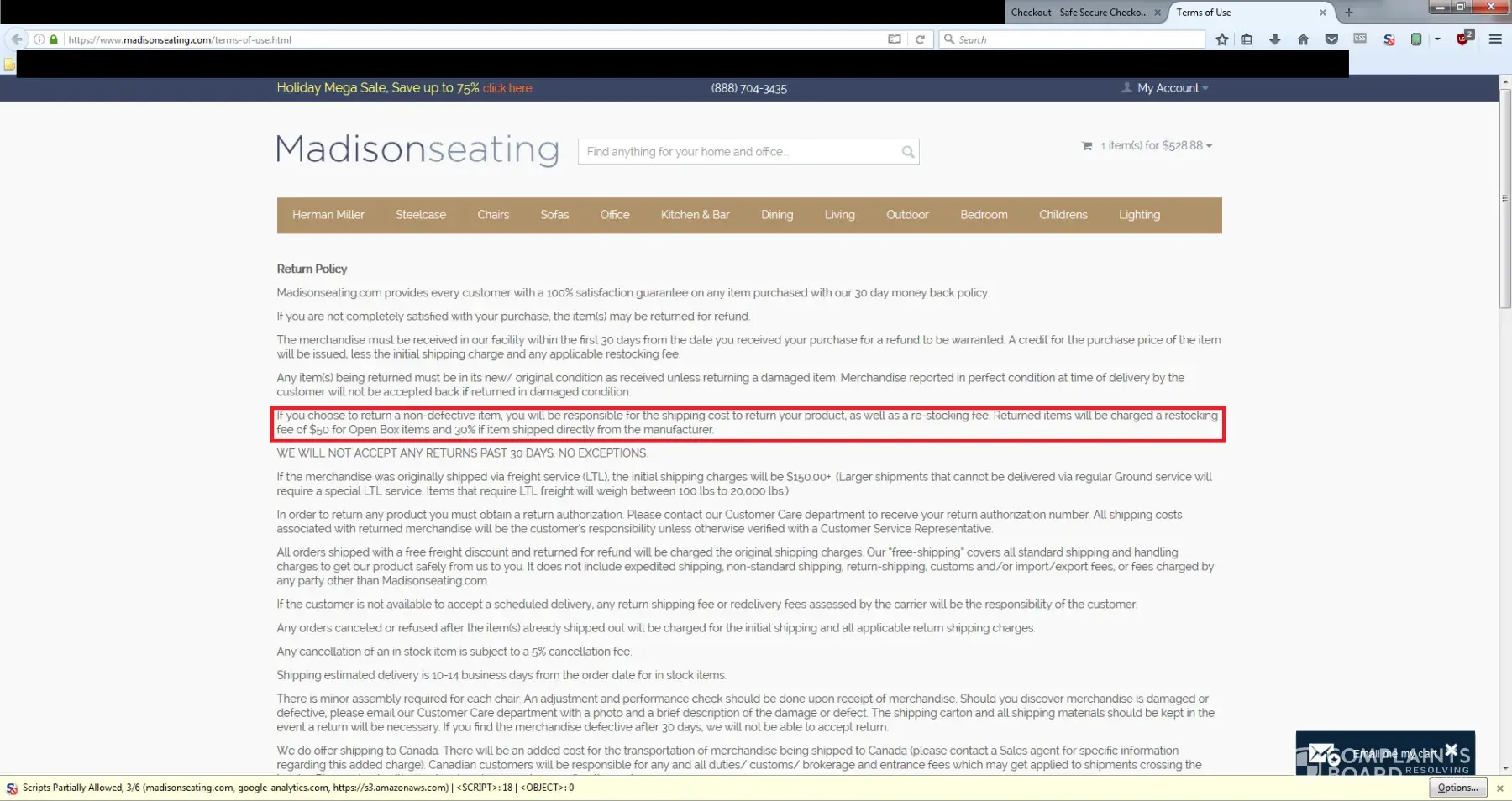Open the NoScript Options... button
Image resolution: width=1512 pixels, height=801 pixels.
tap(1457, 788)
